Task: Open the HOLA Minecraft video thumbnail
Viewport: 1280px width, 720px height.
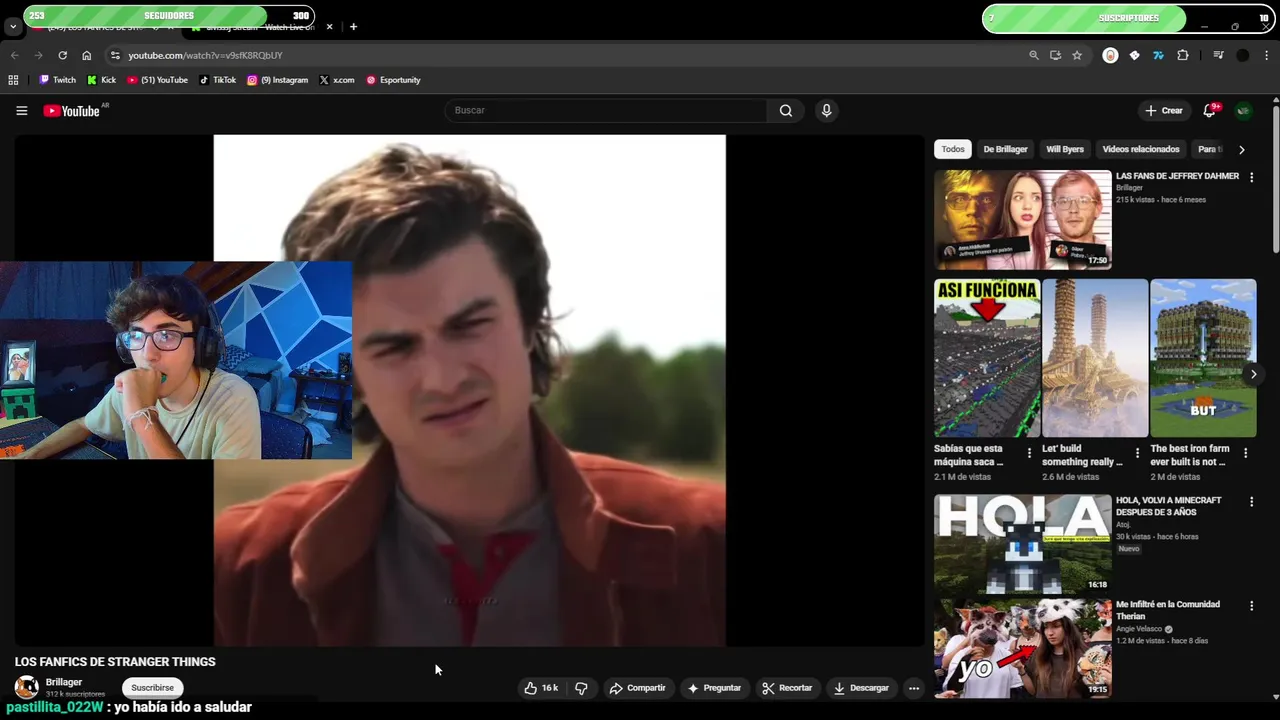Action: [x=1022, y=544]
